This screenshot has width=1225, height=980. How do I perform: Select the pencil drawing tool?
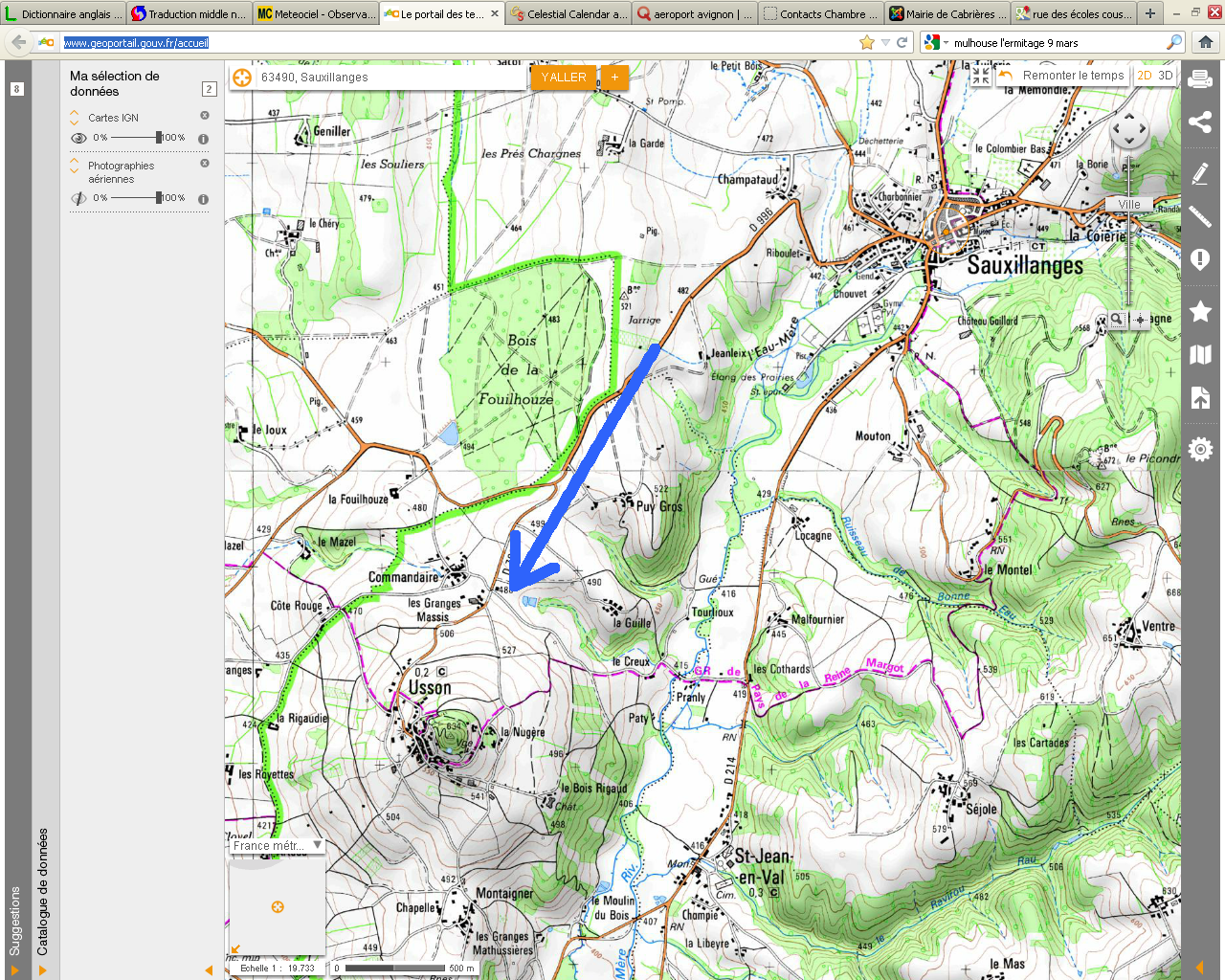click(x=1200, y=173)
